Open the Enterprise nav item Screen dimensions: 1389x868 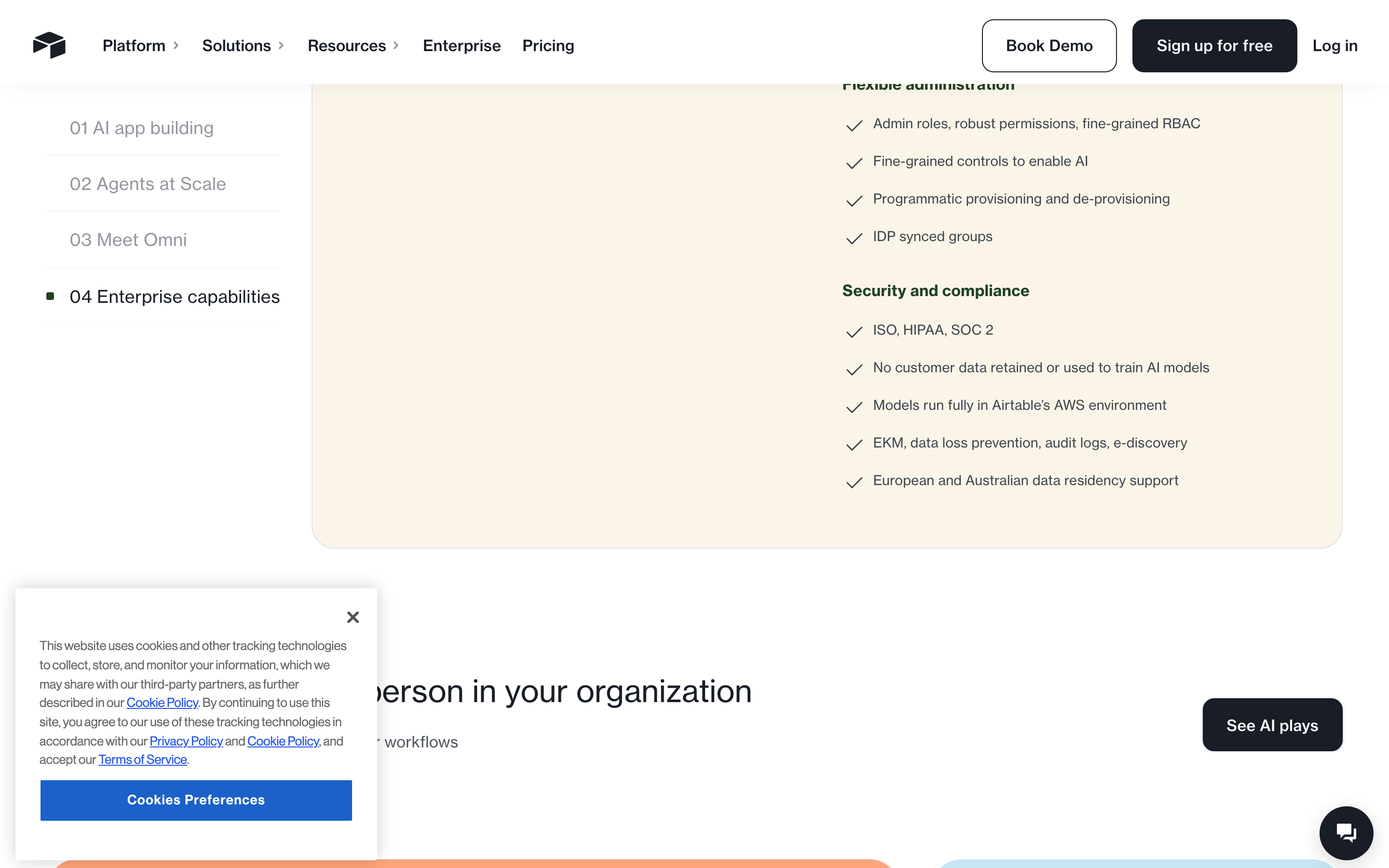coord(462,45)
